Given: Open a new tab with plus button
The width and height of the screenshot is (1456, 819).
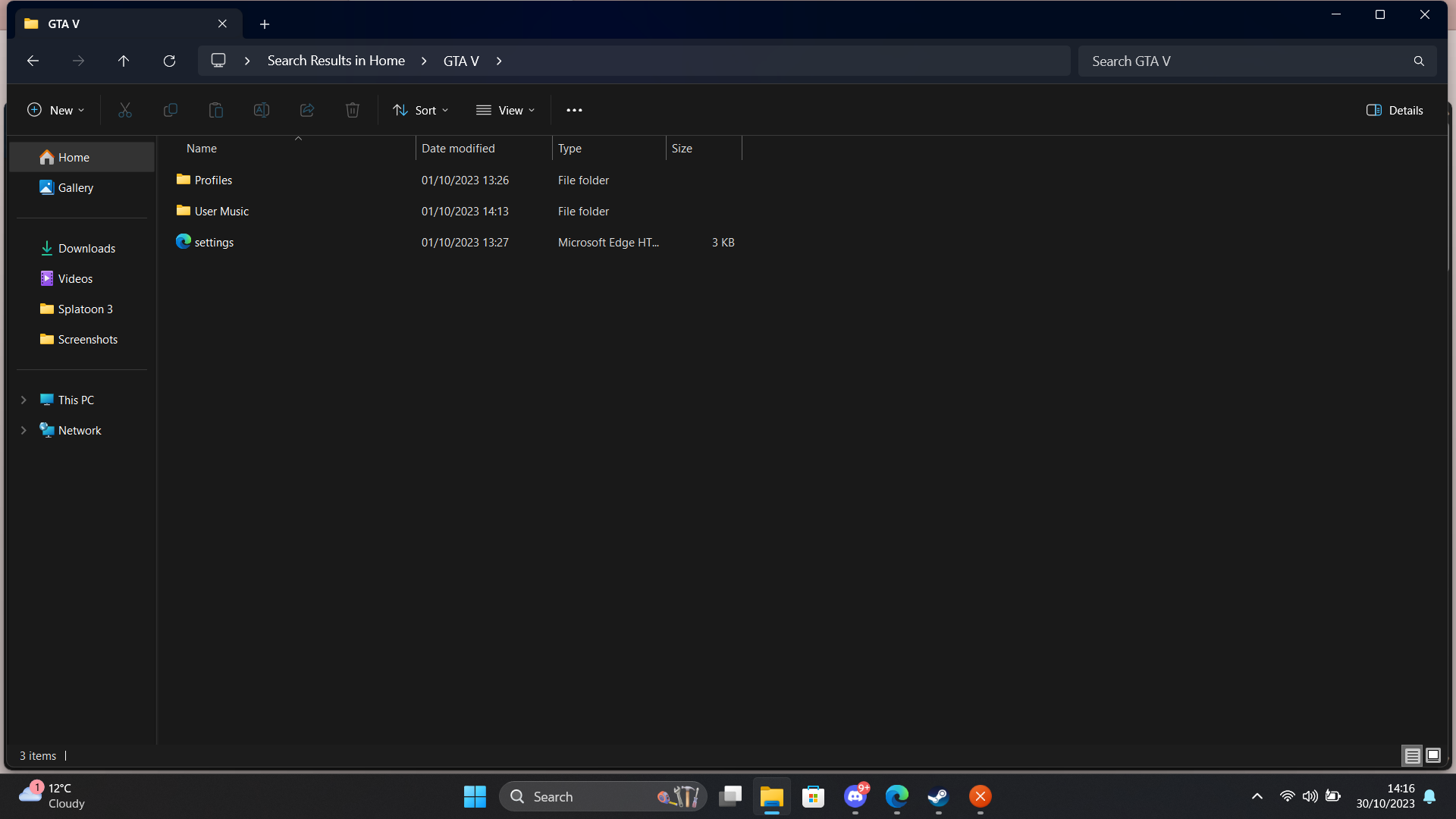Looking at the screenshot, I should click(265, 24).
